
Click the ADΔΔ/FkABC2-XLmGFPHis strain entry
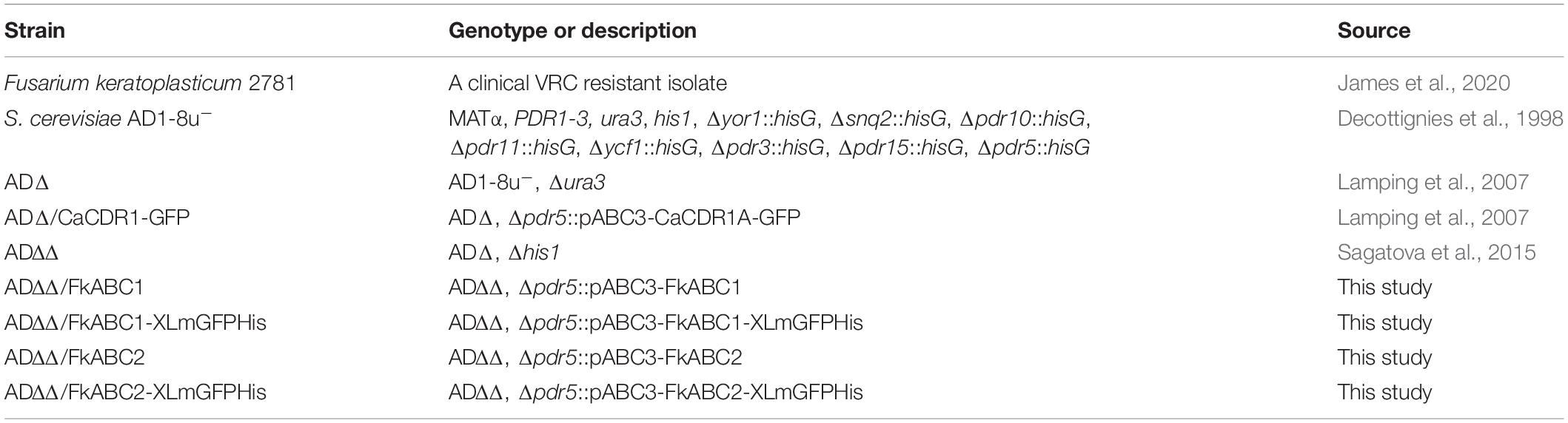tap(135, 392)
